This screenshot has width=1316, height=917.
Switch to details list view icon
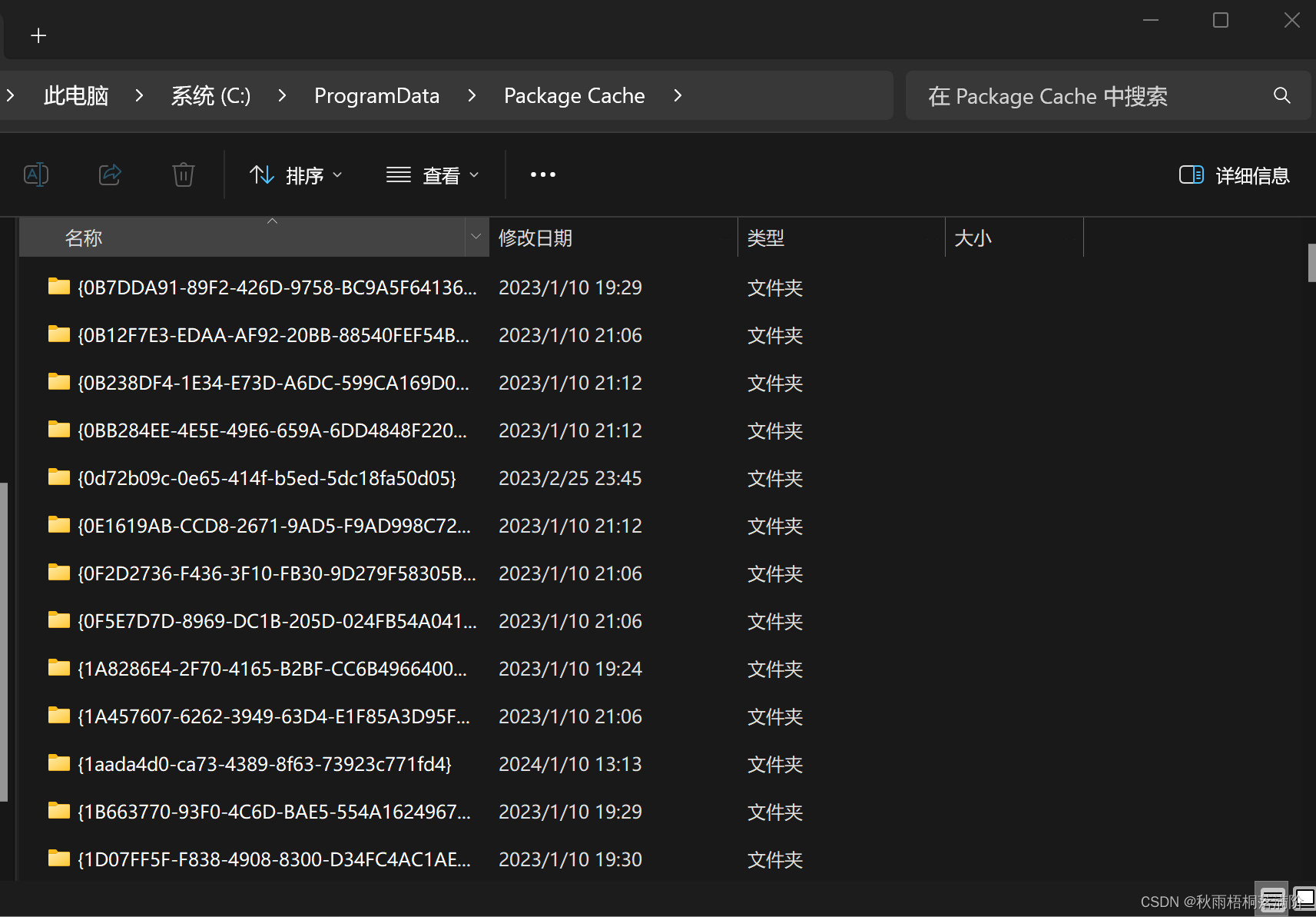[1271, 899]
